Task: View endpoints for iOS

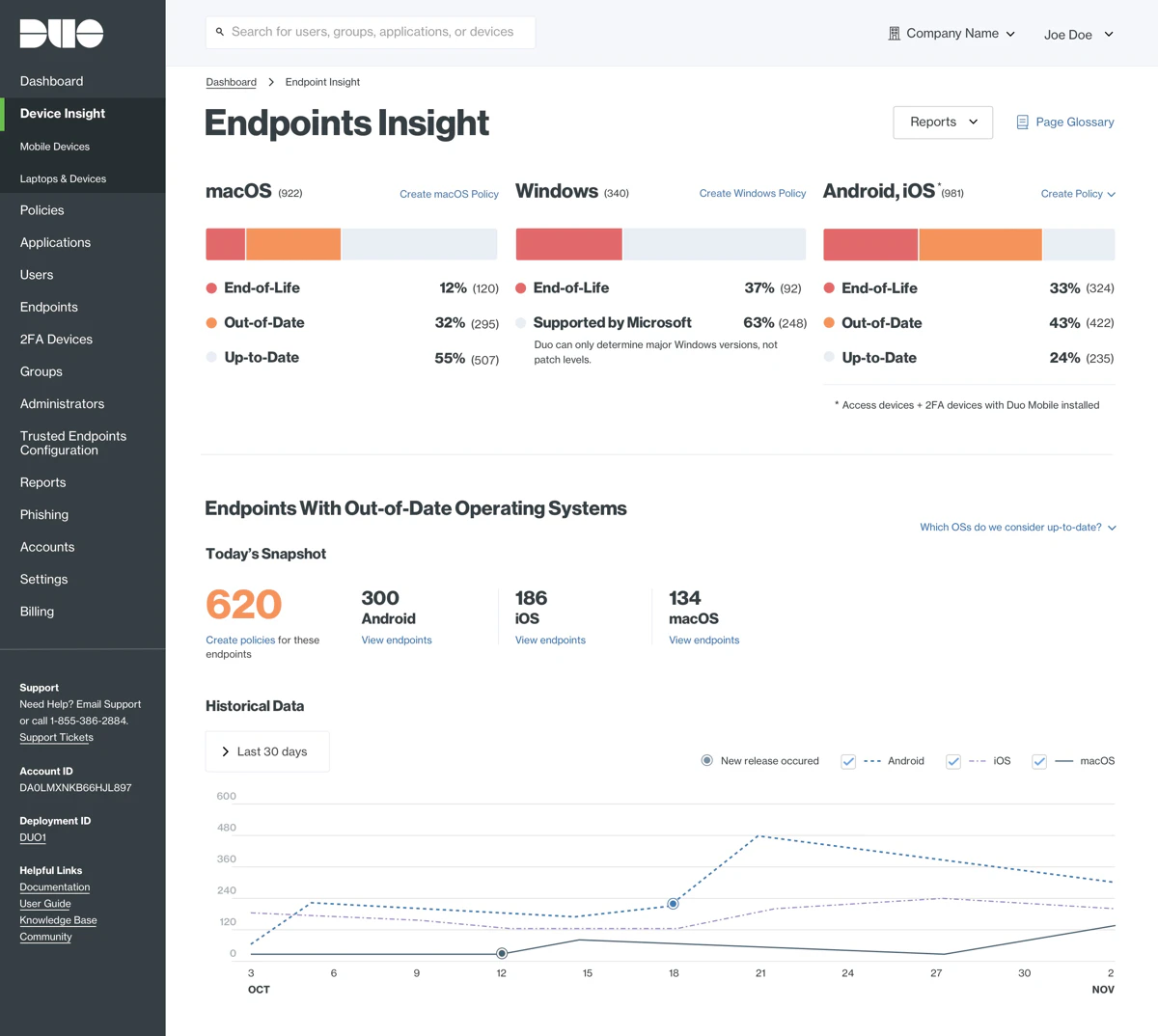Action: coord(550,641)
